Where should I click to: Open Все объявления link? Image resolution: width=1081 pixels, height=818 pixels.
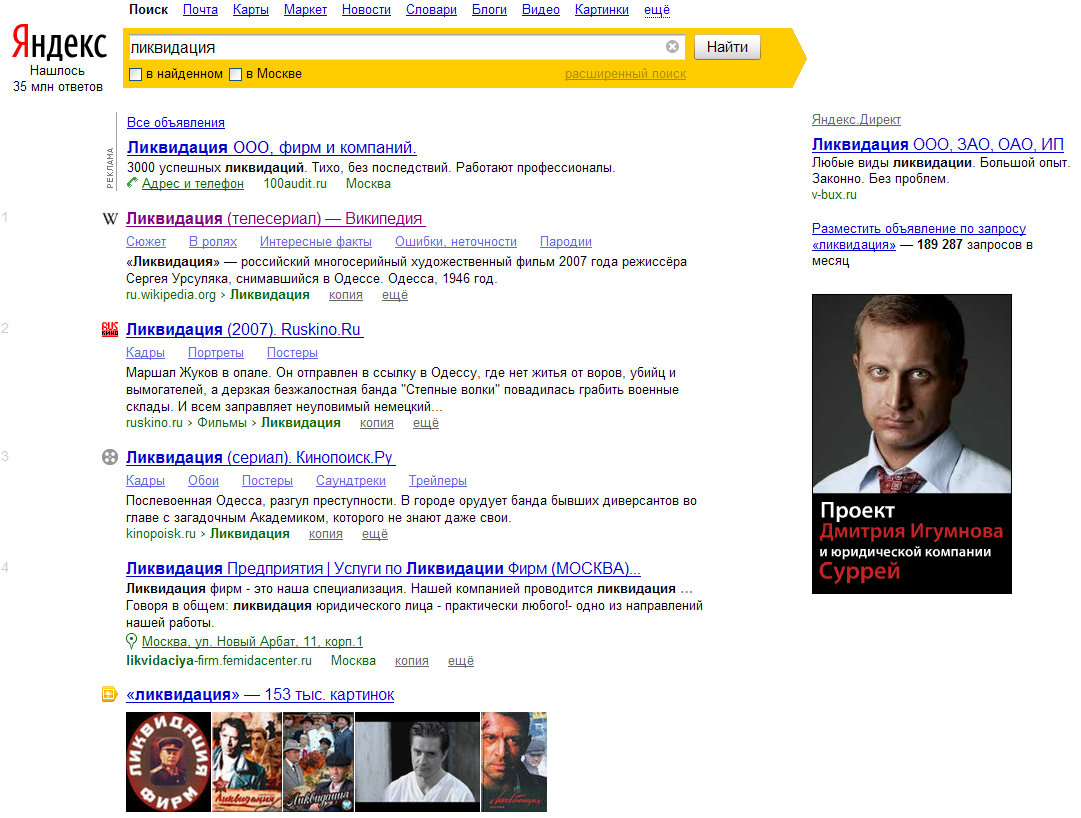point(176,123)
